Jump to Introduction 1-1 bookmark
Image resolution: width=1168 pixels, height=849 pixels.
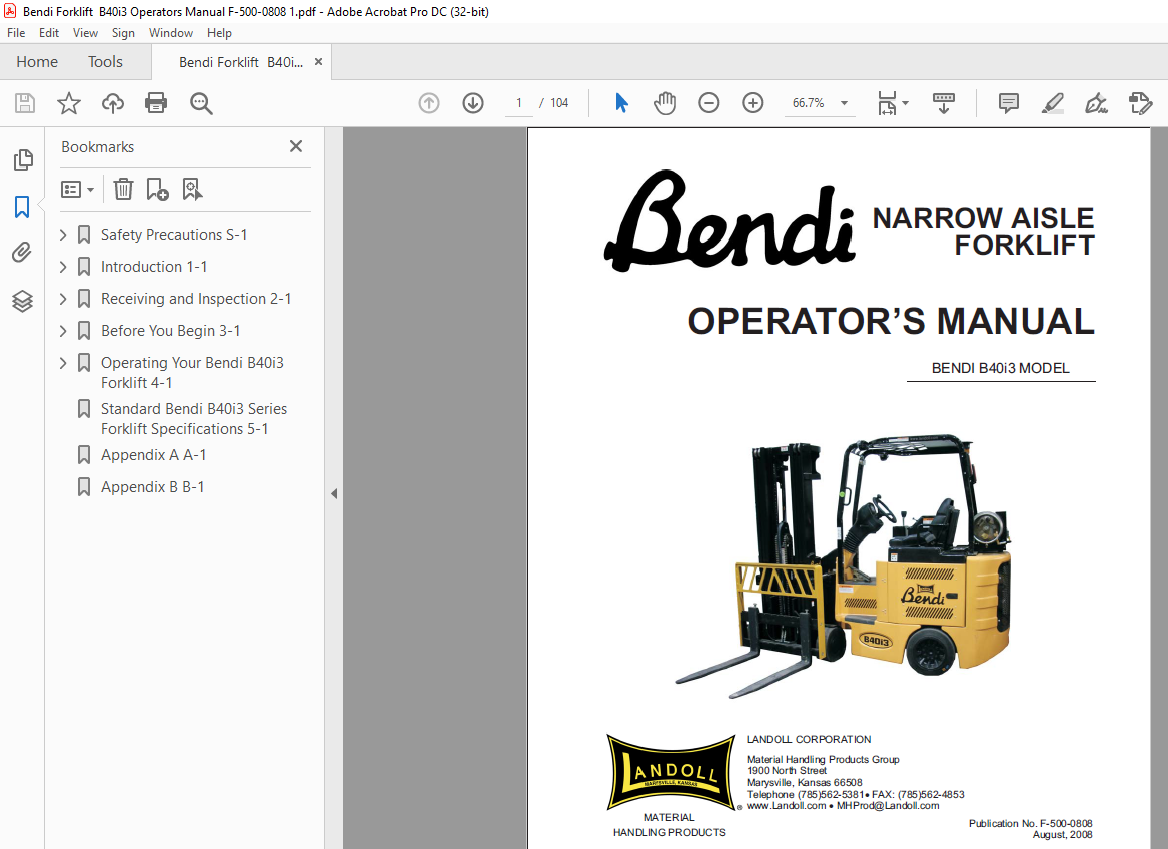154,267
